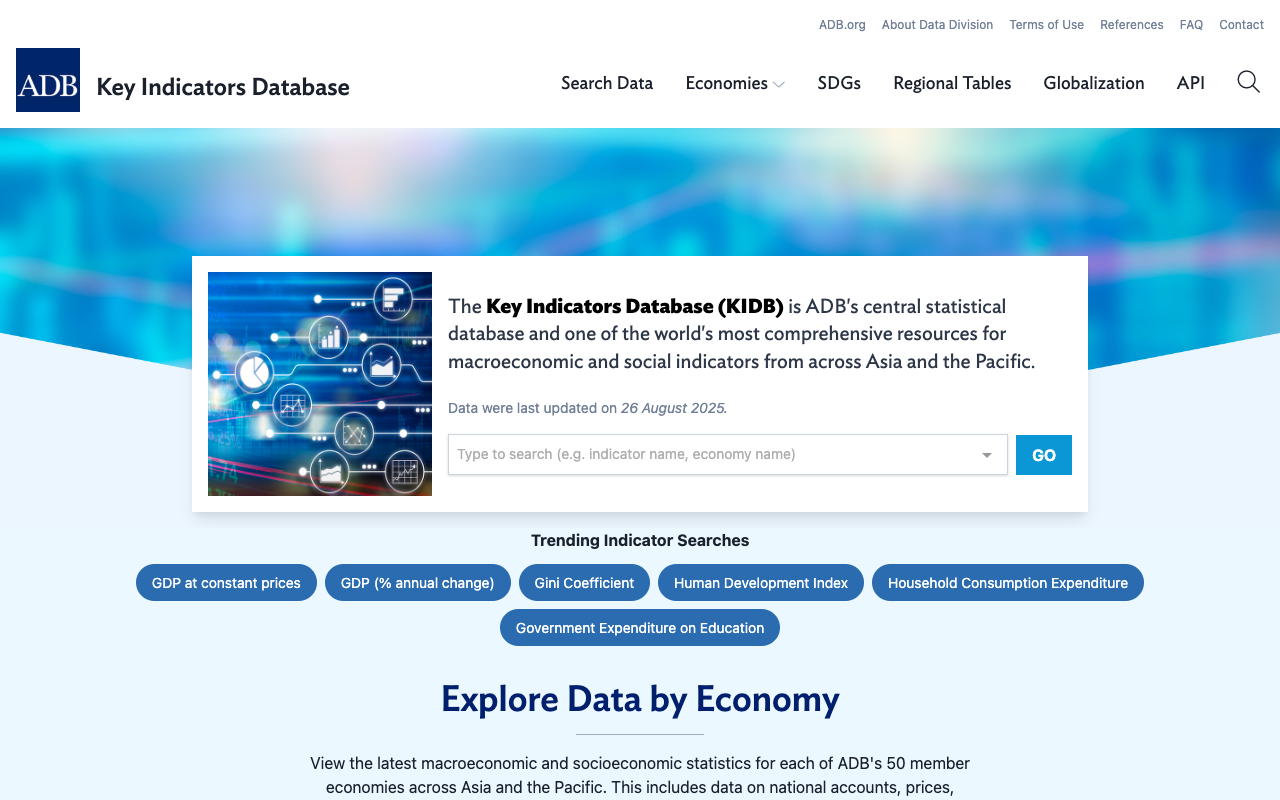The width and height of the screenshot is (1280, 800).
Task: Expand the Economies navigation menu
Action: [x=735, y=83]
